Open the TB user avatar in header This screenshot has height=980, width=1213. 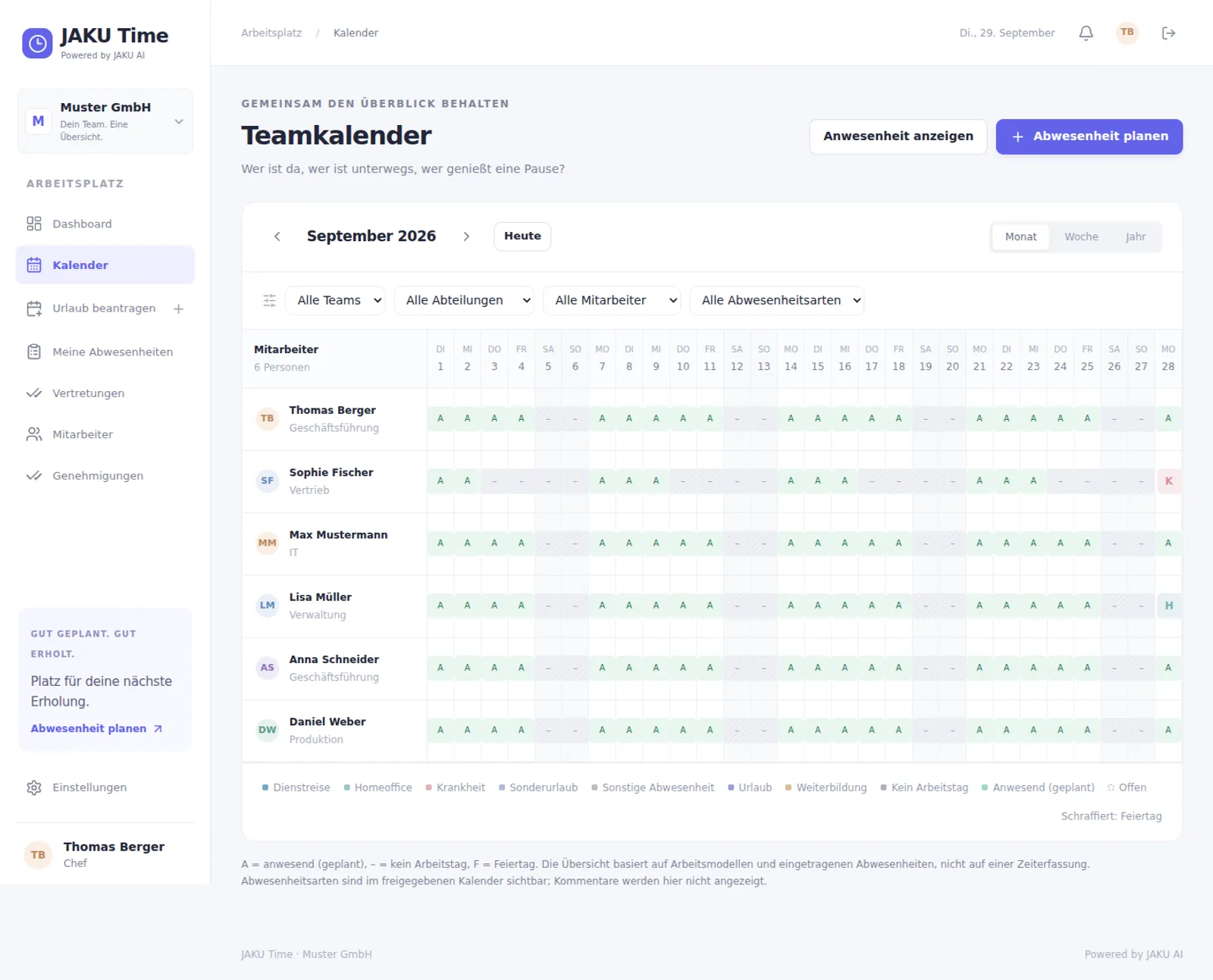tap(1127, 33)
